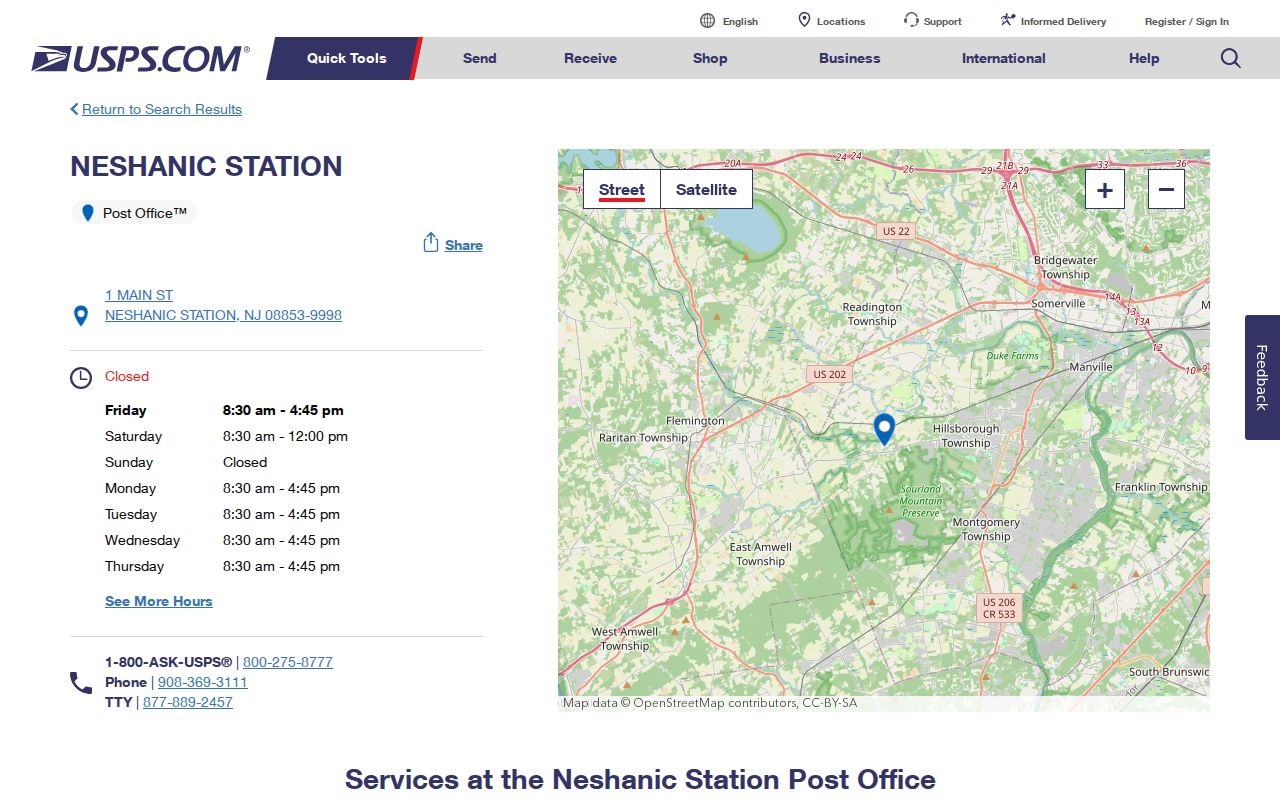
Task: Open the Shop menu
Action: tap(710, 58)
